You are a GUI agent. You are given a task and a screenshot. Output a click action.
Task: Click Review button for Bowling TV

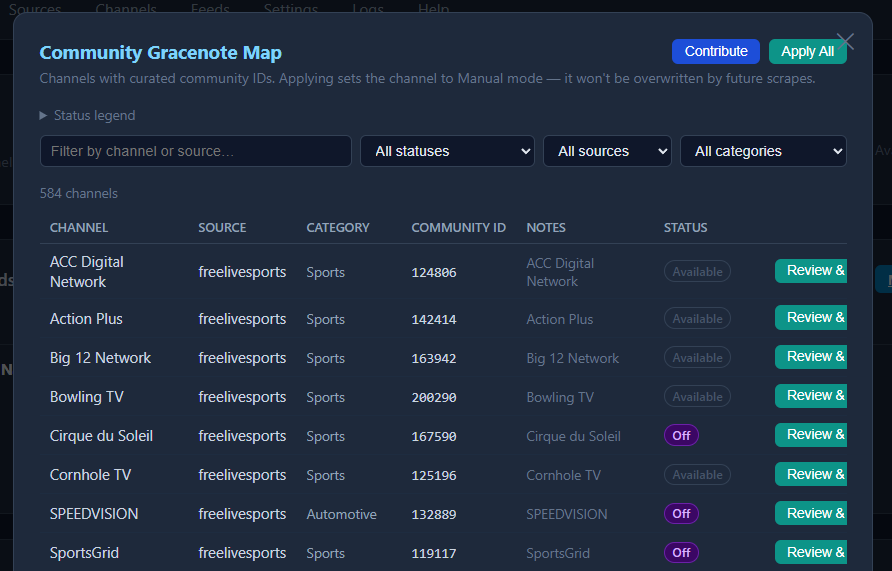811,396
